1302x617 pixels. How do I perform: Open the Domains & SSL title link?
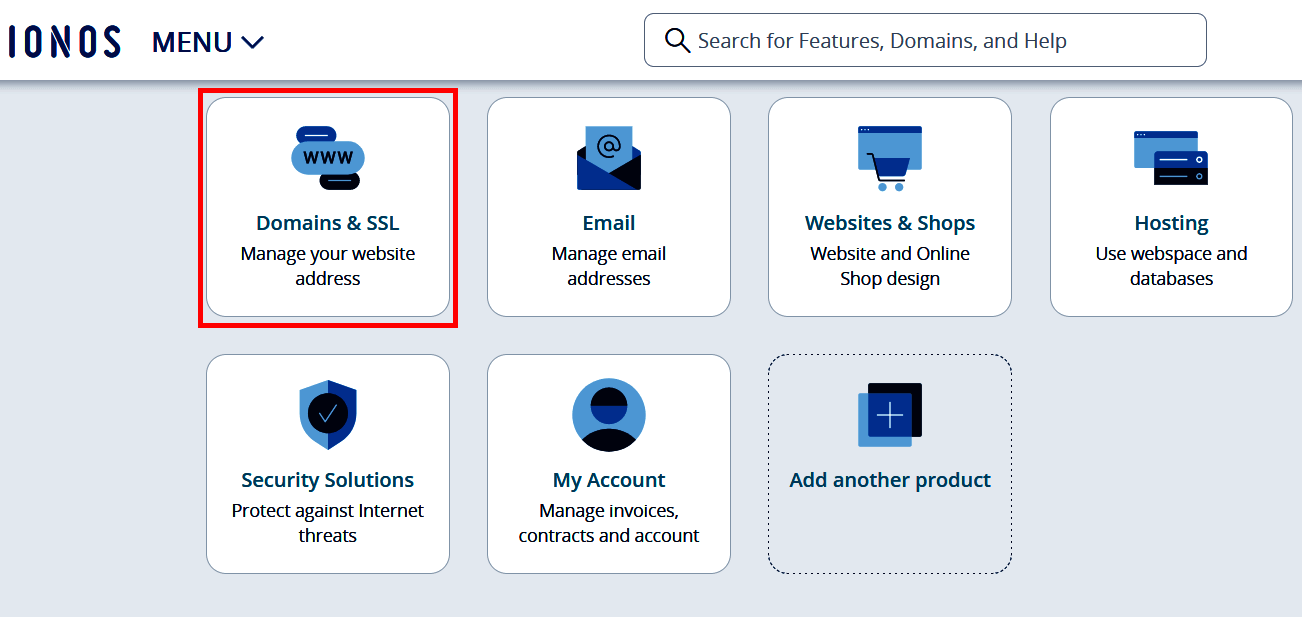(328, 223)
